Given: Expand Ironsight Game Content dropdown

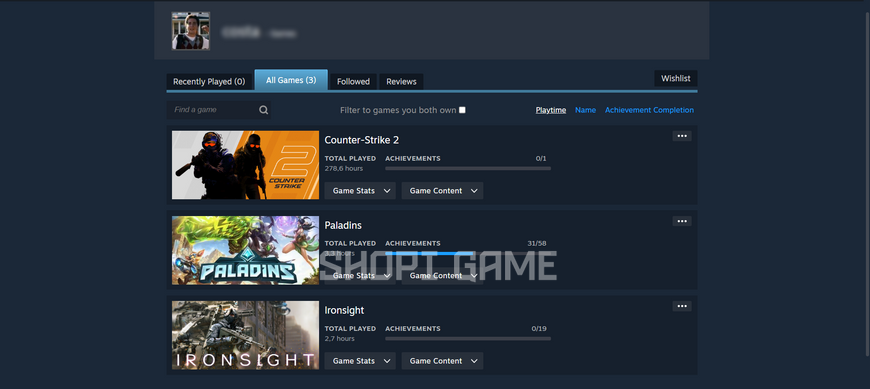Looking at the screenshot, I should click(442, 361).
